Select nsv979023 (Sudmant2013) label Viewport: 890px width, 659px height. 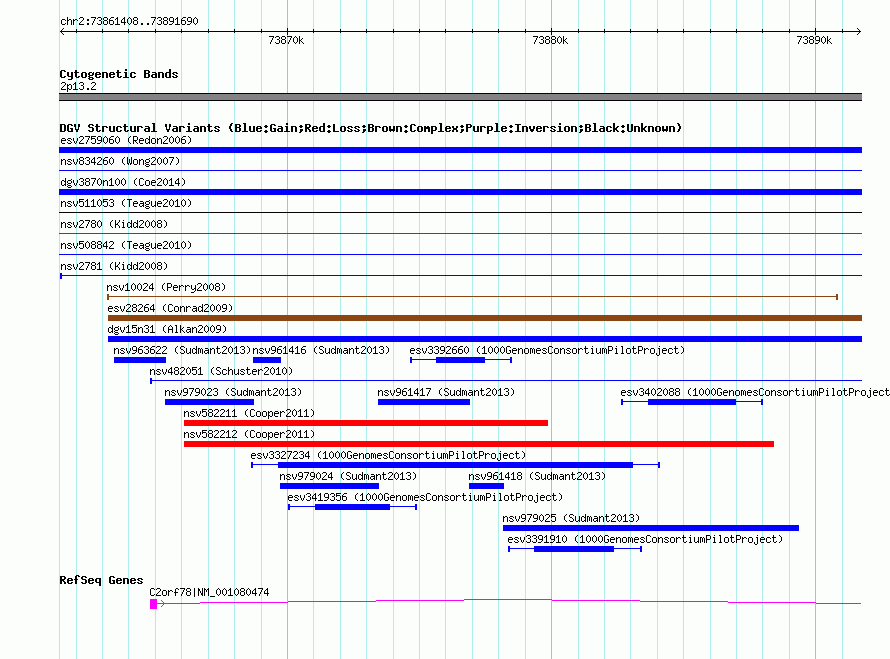pos(233,392)
